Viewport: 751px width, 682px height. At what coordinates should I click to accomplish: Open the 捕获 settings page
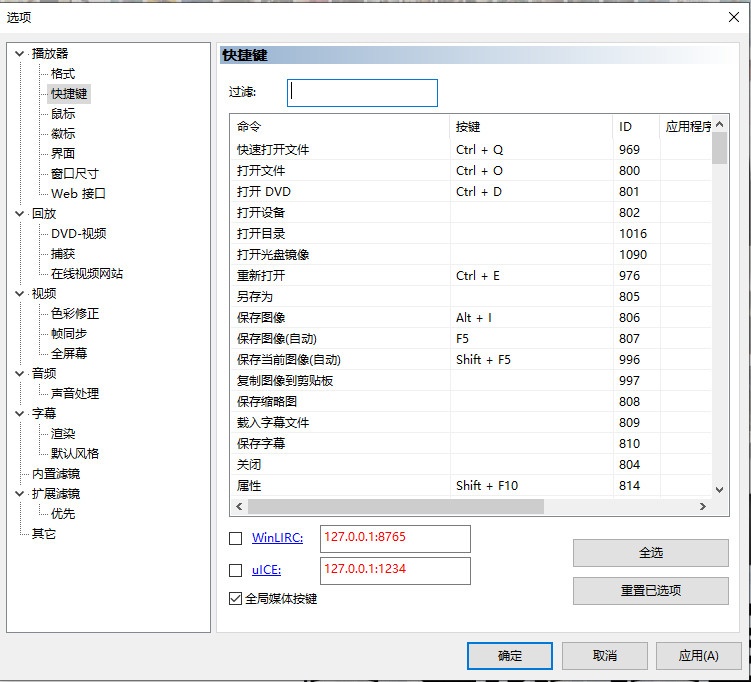tap(63, 254)
